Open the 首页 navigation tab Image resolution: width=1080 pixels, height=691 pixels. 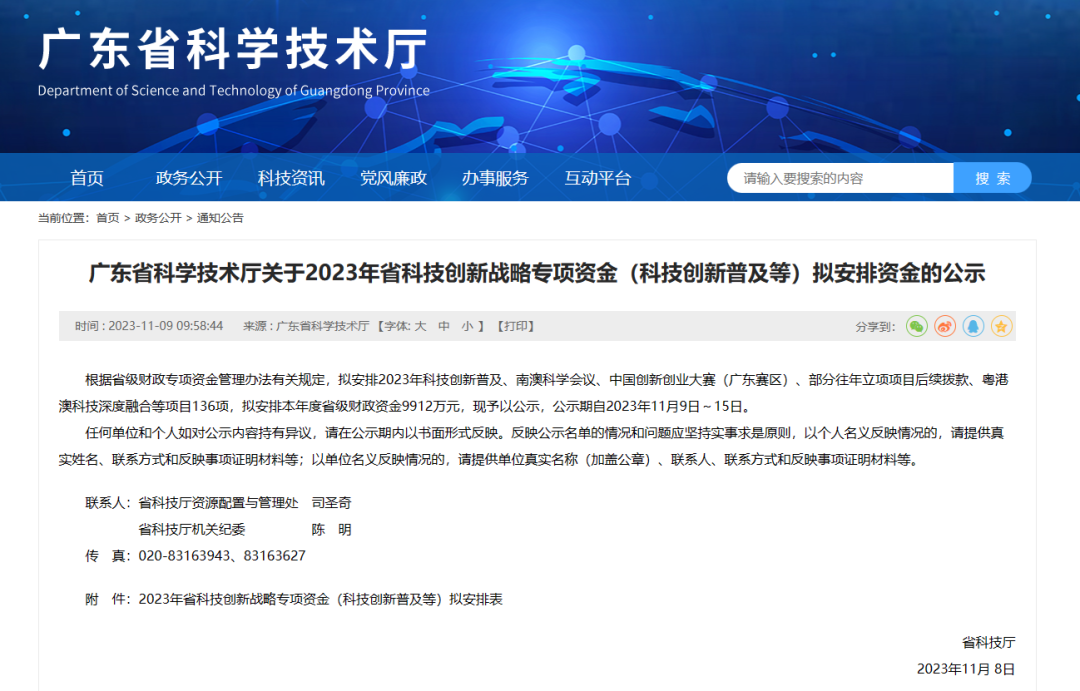coord(87,178)
